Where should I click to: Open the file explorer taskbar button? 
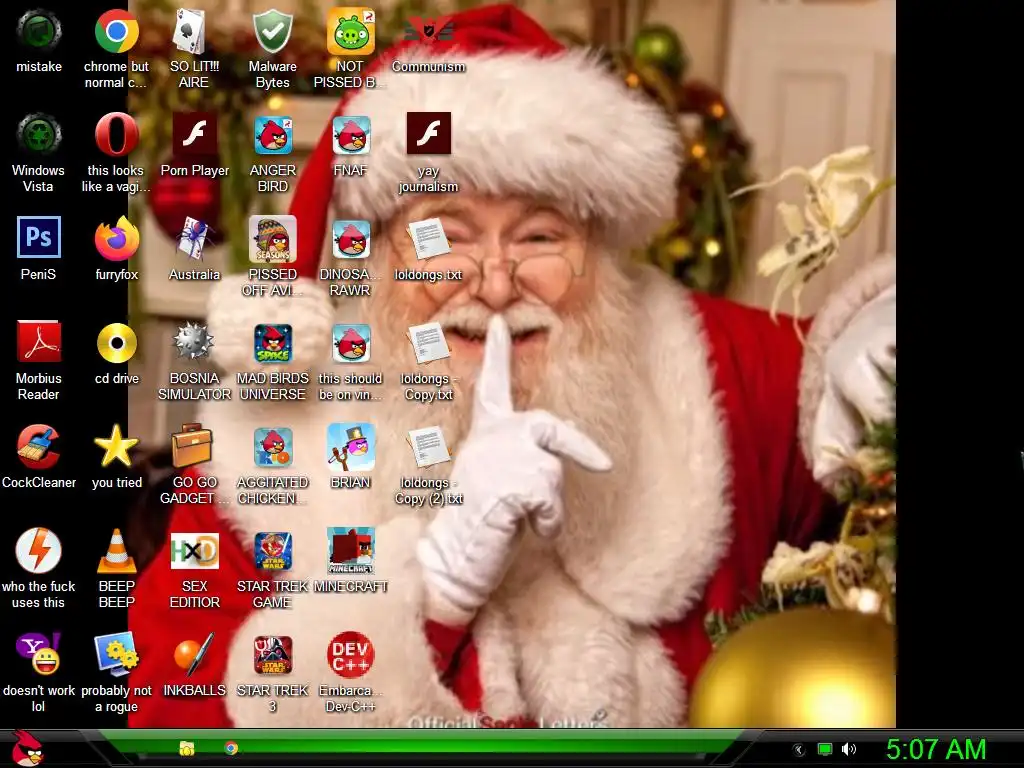coord(187,748)
